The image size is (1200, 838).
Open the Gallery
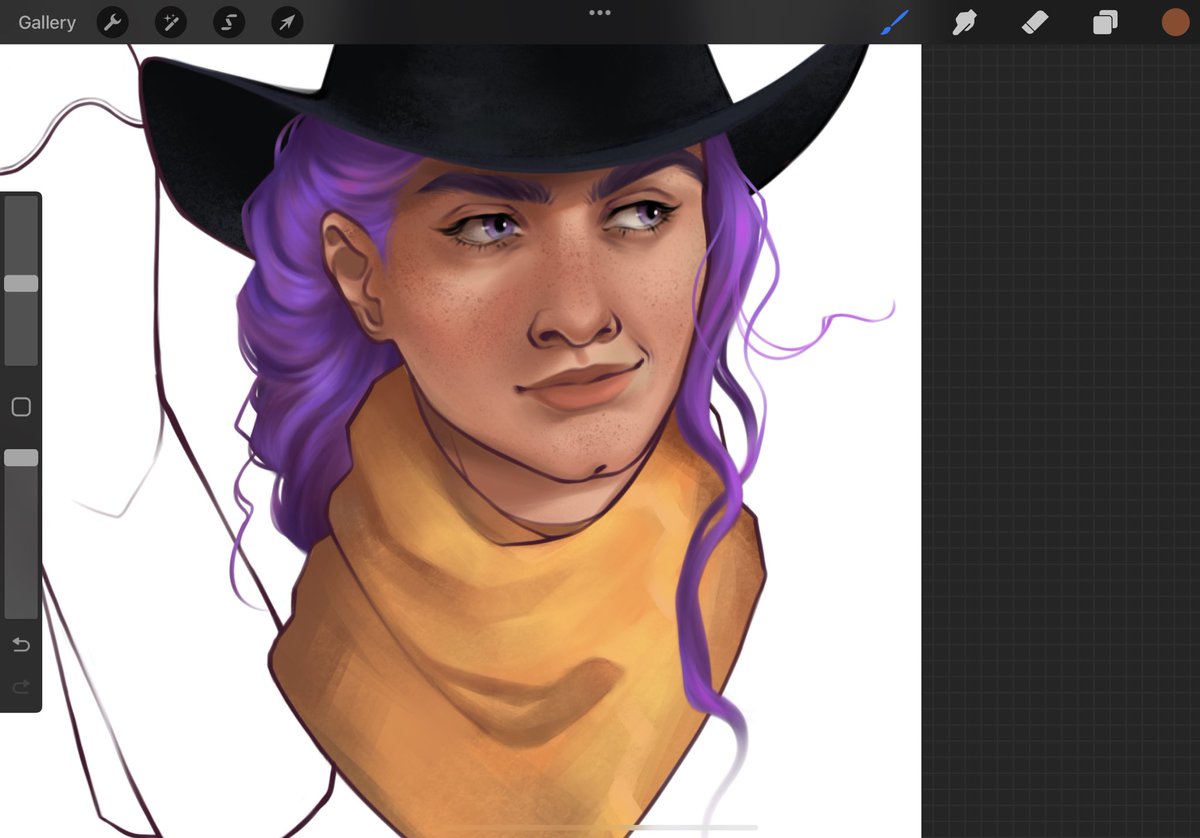[47, 22]
